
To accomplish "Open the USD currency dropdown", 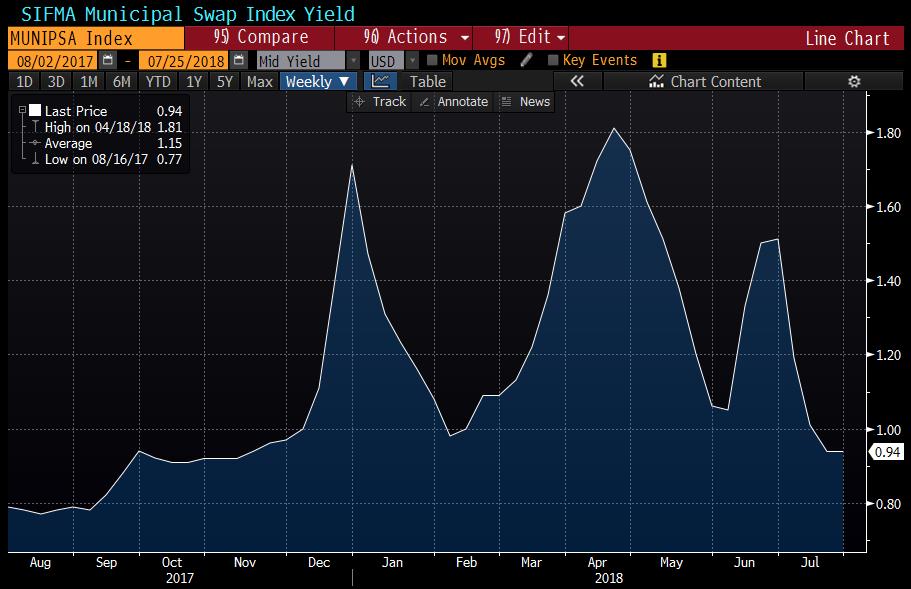I will tap(411, 61).
